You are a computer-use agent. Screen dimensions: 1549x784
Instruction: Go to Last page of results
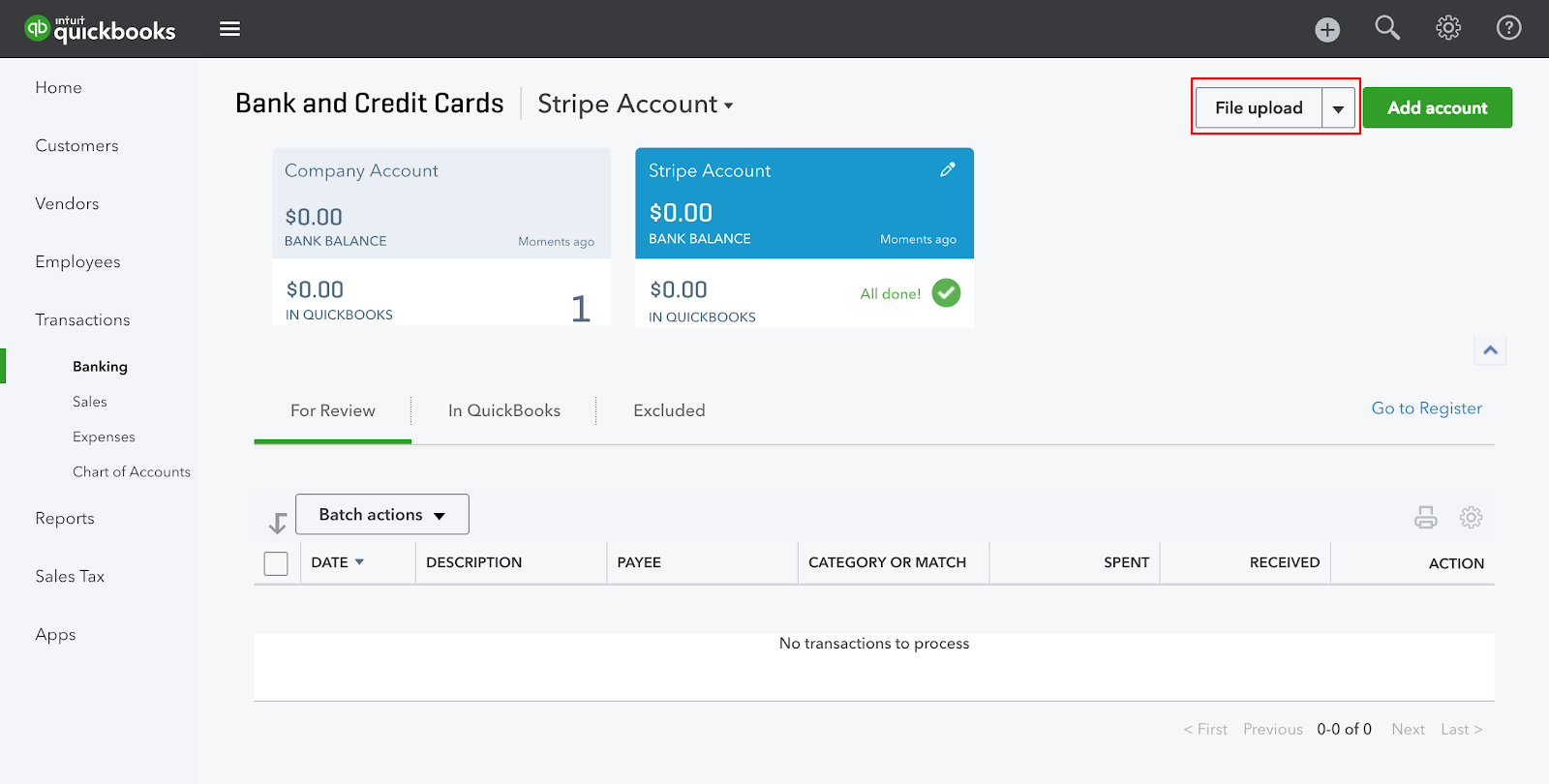[x=1461, y=730]
